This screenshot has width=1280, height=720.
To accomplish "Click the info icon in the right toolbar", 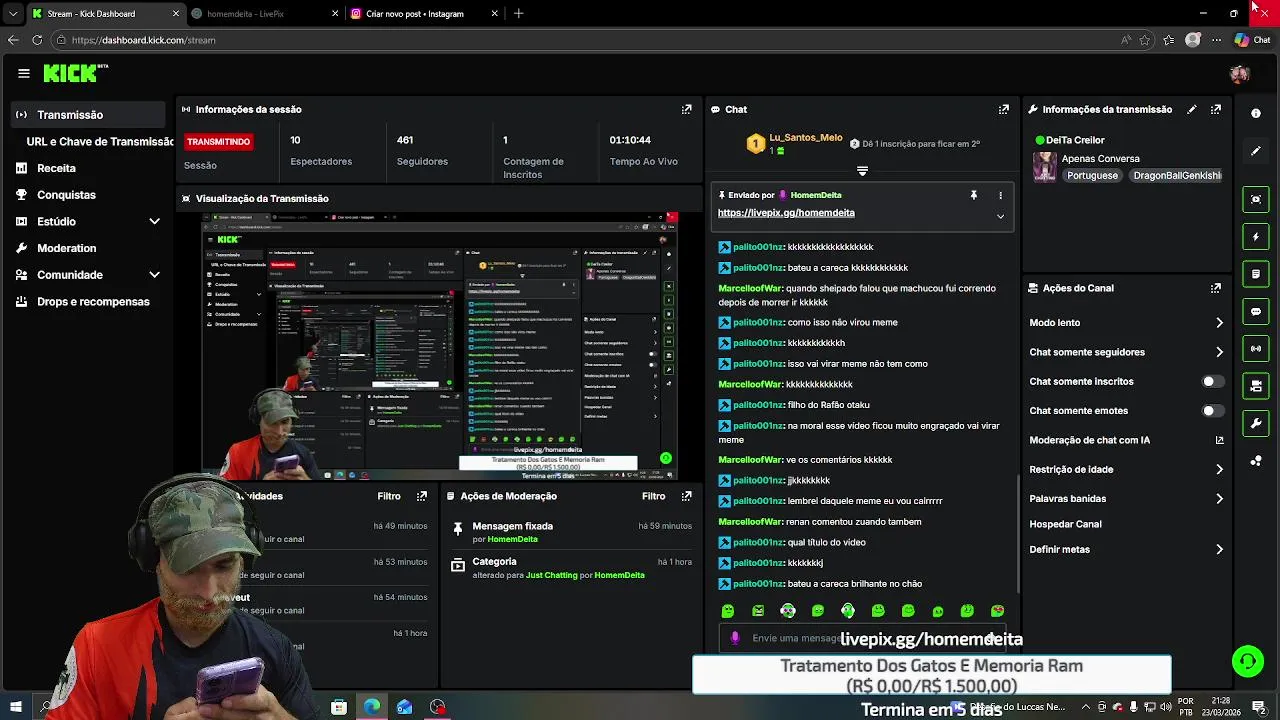I will point(1256,113).
